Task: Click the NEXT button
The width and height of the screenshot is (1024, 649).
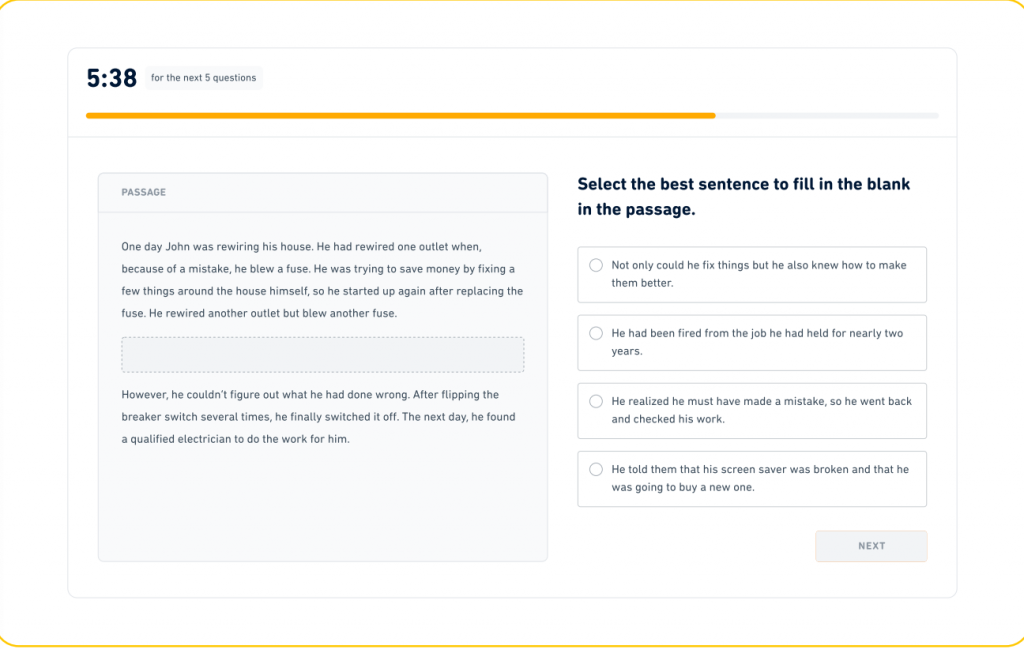Action: [871, 546]
